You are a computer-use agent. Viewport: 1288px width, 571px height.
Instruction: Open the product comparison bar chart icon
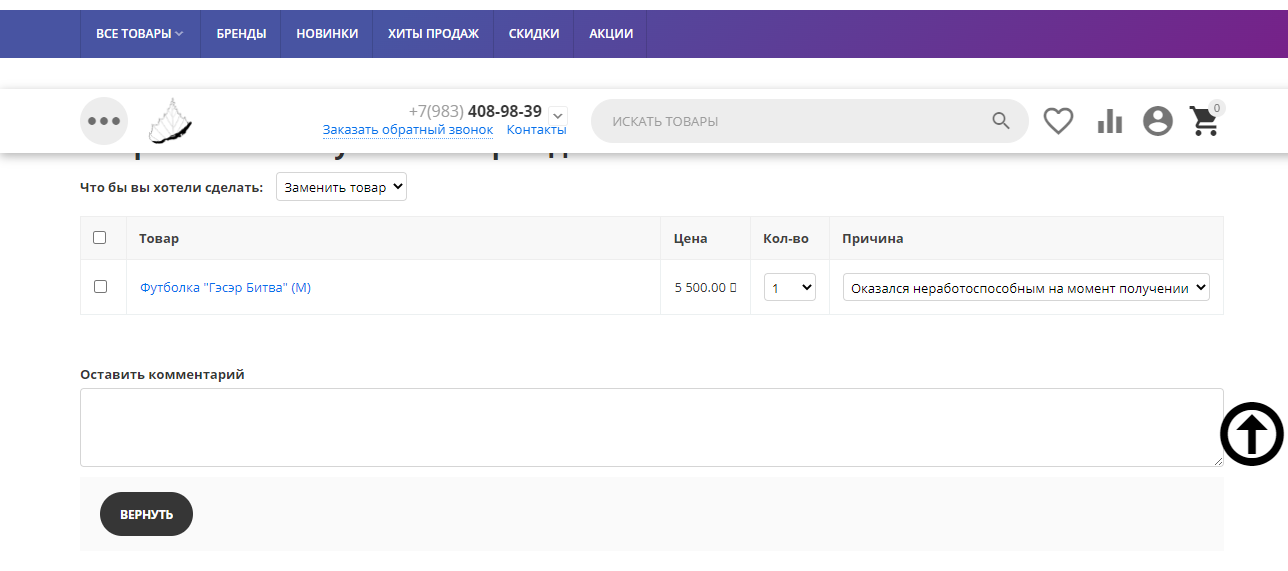pyautogui.click(x=1109, y=121)
